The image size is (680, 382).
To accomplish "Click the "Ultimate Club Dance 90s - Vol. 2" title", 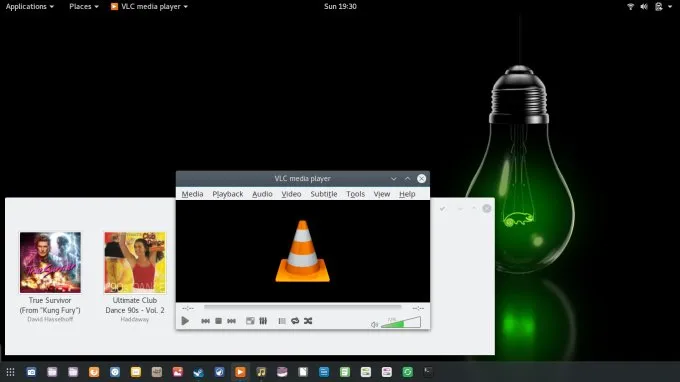I will point(135,305).
